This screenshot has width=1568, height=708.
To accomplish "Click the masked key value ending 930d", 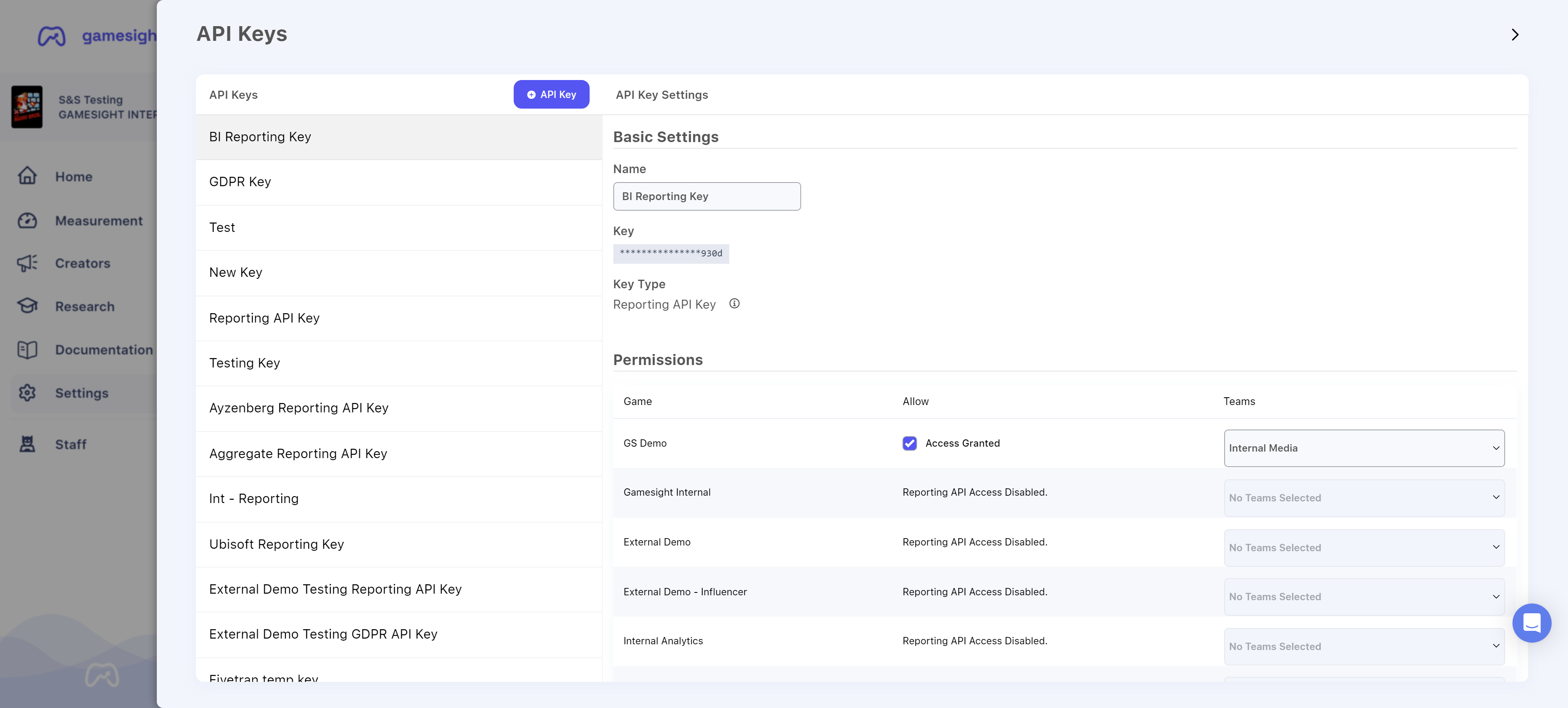I will coord(671,254).
